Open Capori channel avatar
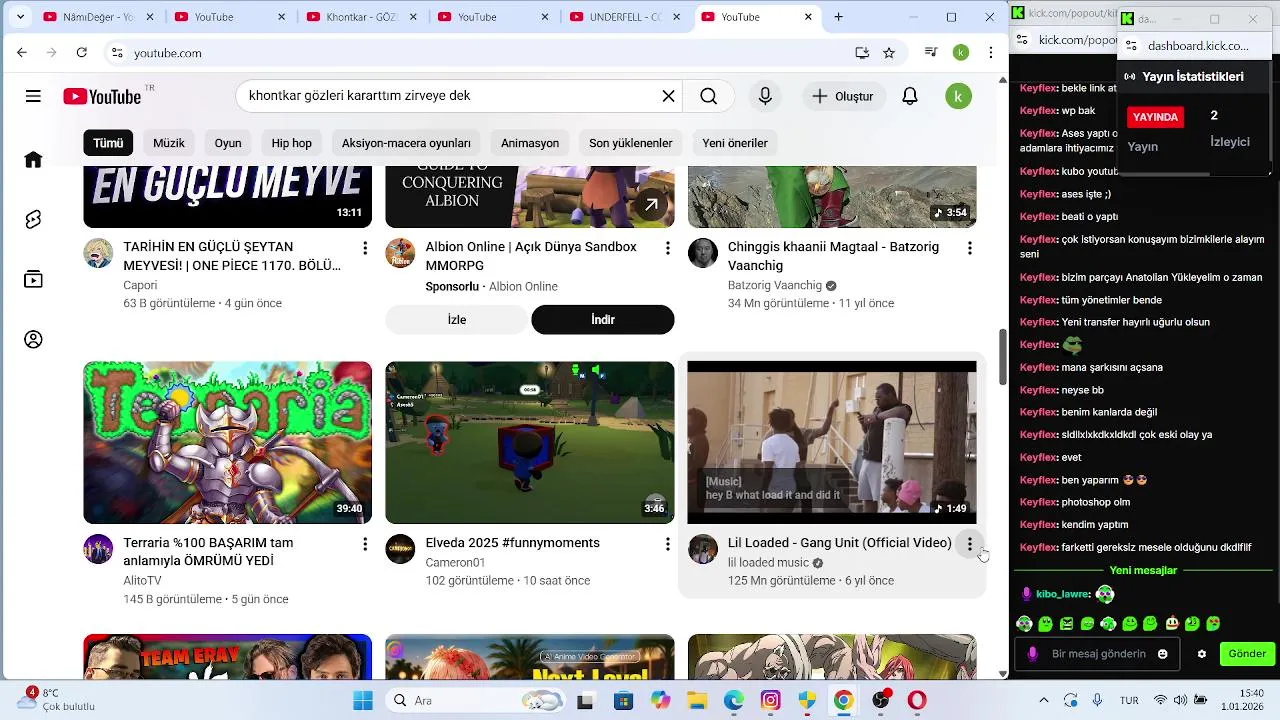This screenshot has width=1280, height=720. coord(98,253)
